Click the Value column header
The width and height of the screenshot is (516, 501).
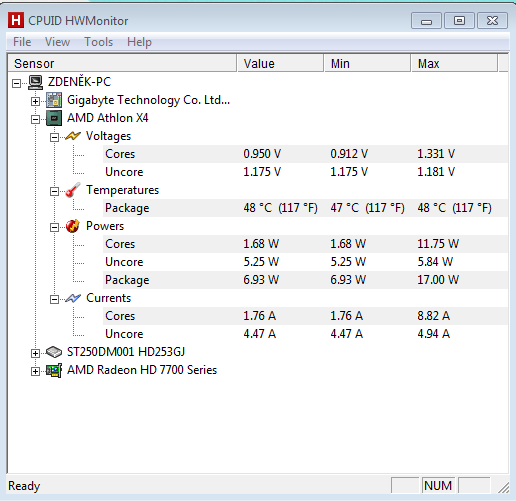[280, 63]
